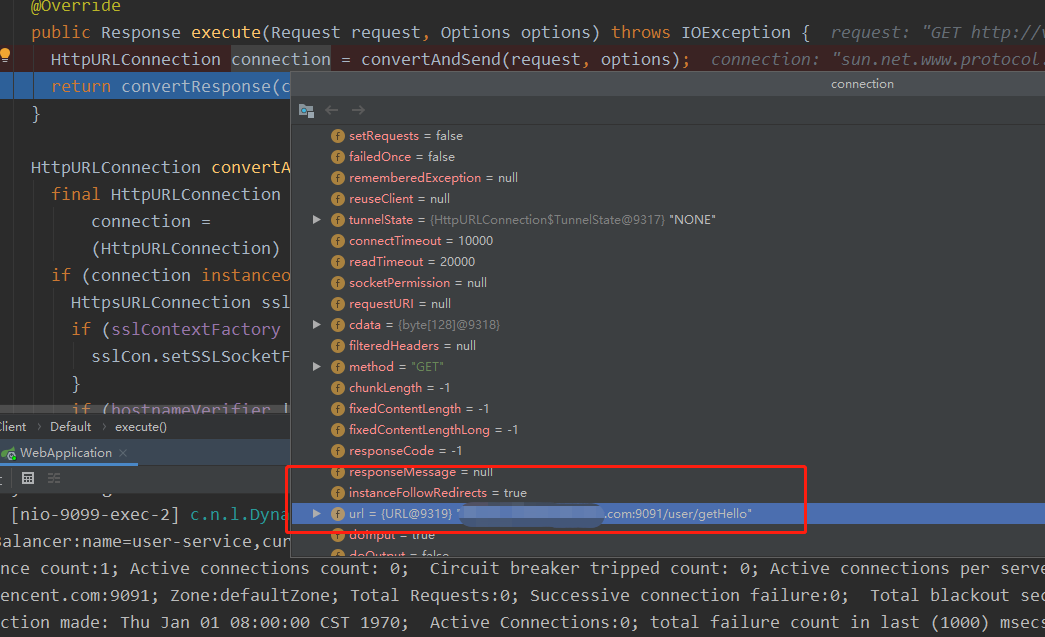1045x637 pixels.
Task: Select the readTimeout = 20000 row
Action: (667, 262)
